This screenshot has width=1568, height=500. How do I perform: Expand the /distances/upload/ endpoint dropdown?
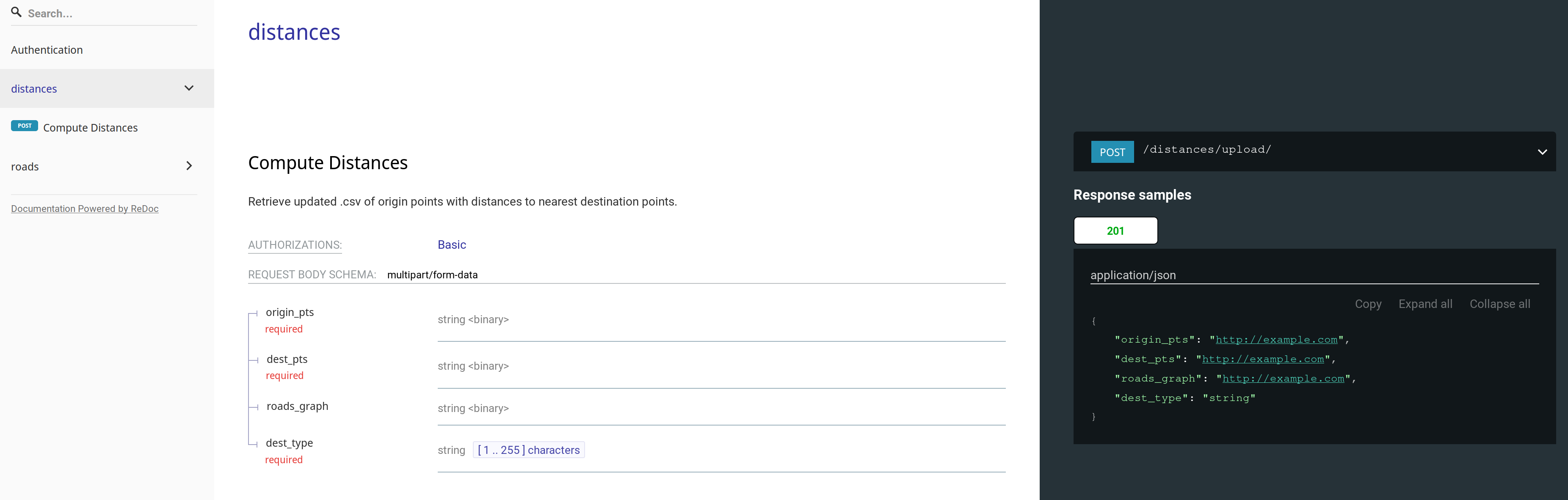pos(1542,152)
